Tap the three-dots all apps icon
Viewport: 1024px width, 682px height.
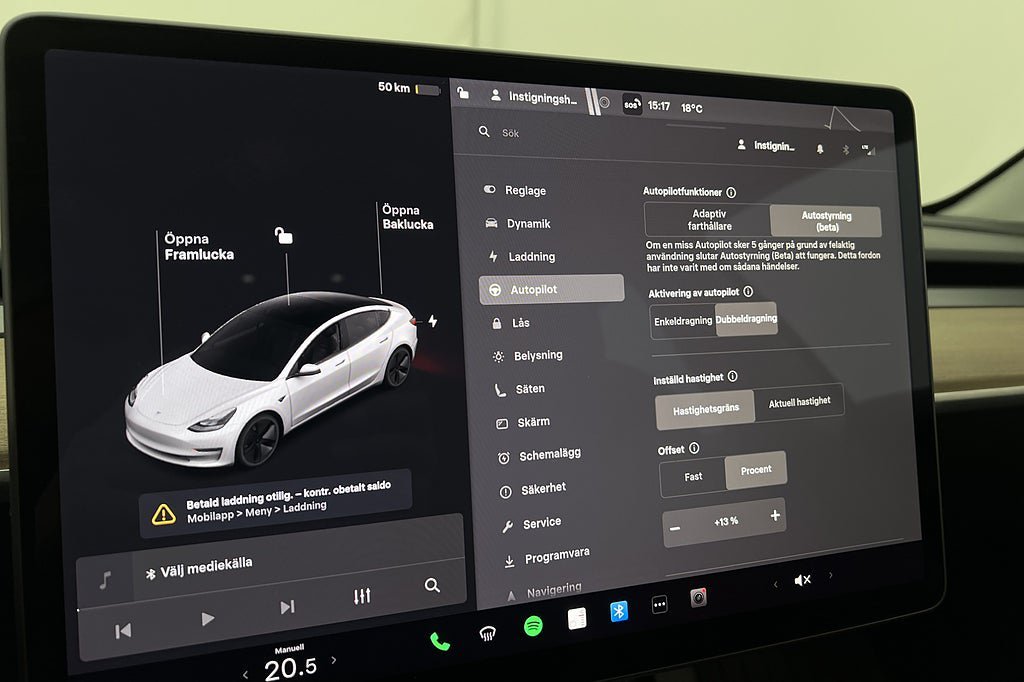pos(659,604)
